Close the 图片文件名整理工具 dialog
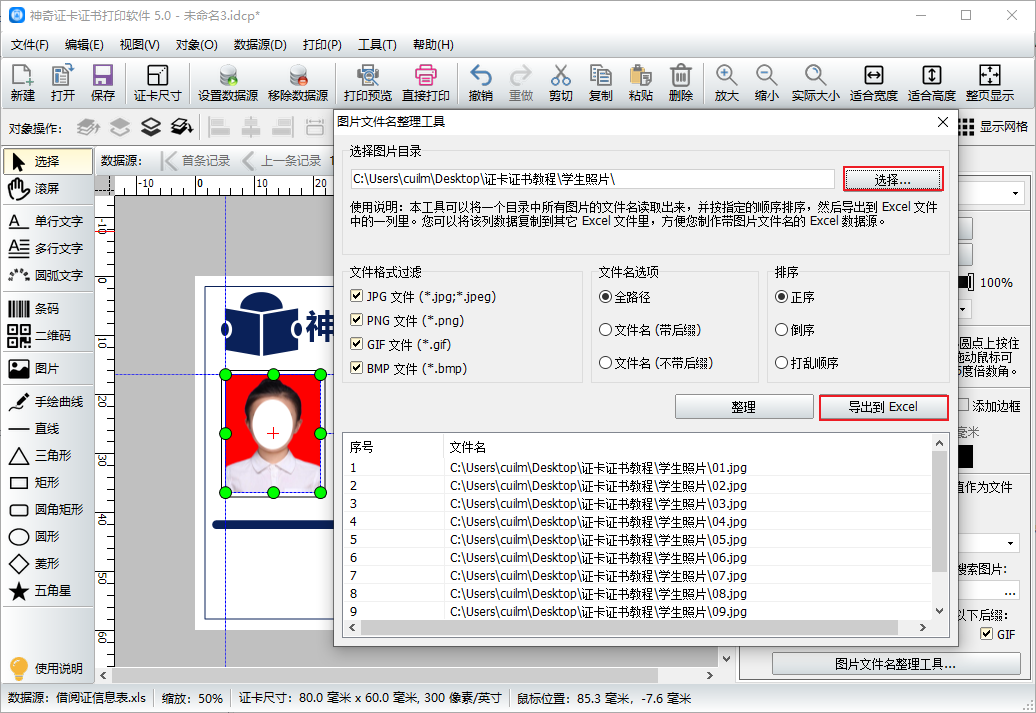 (x=943, y=122)
